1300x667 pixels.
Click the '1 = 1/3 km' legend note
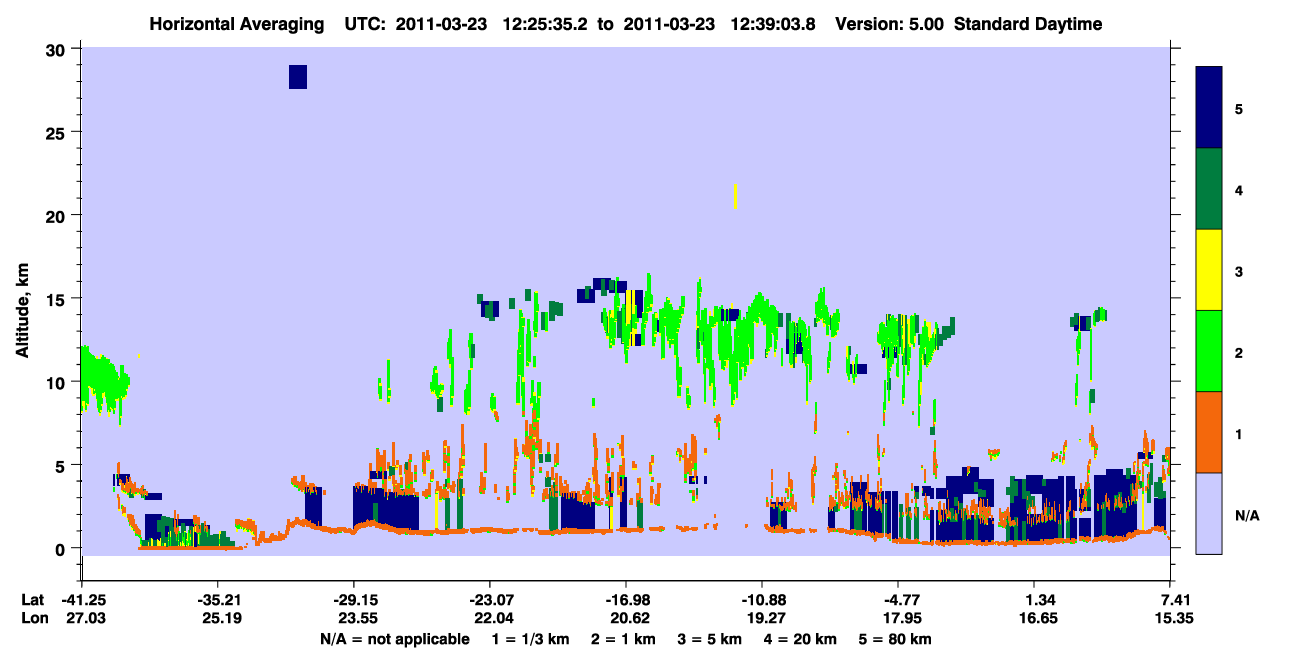click(530, 639)
